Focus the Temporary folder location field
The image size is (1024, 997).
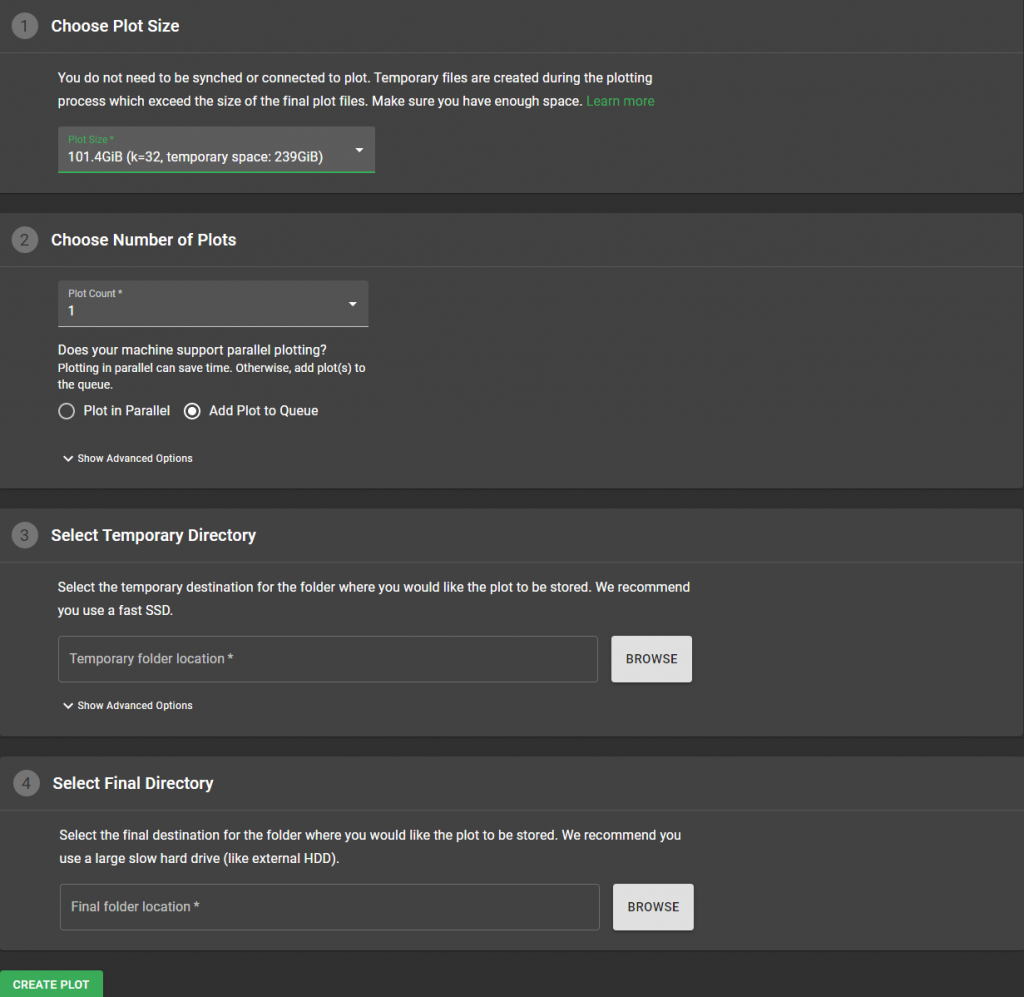327,659
